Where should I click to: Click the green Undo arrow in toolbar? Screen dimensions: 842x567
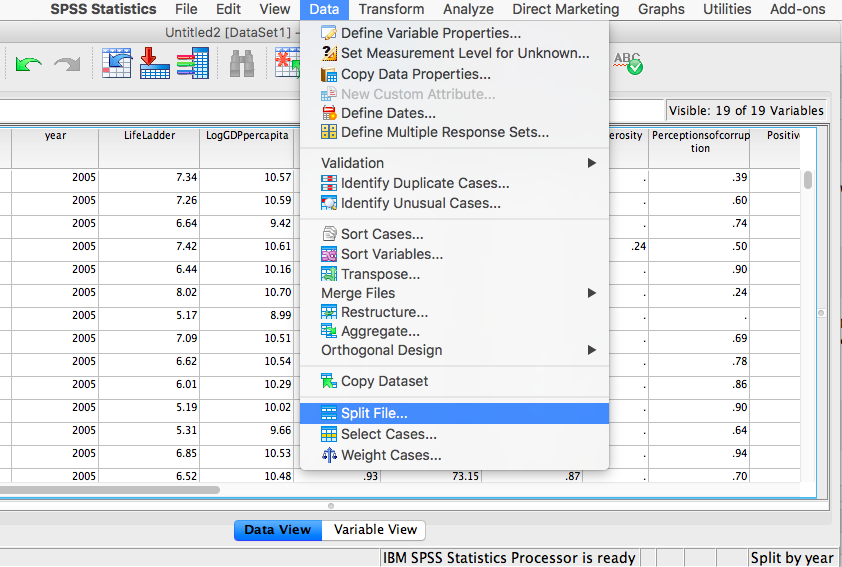point(28,64)
